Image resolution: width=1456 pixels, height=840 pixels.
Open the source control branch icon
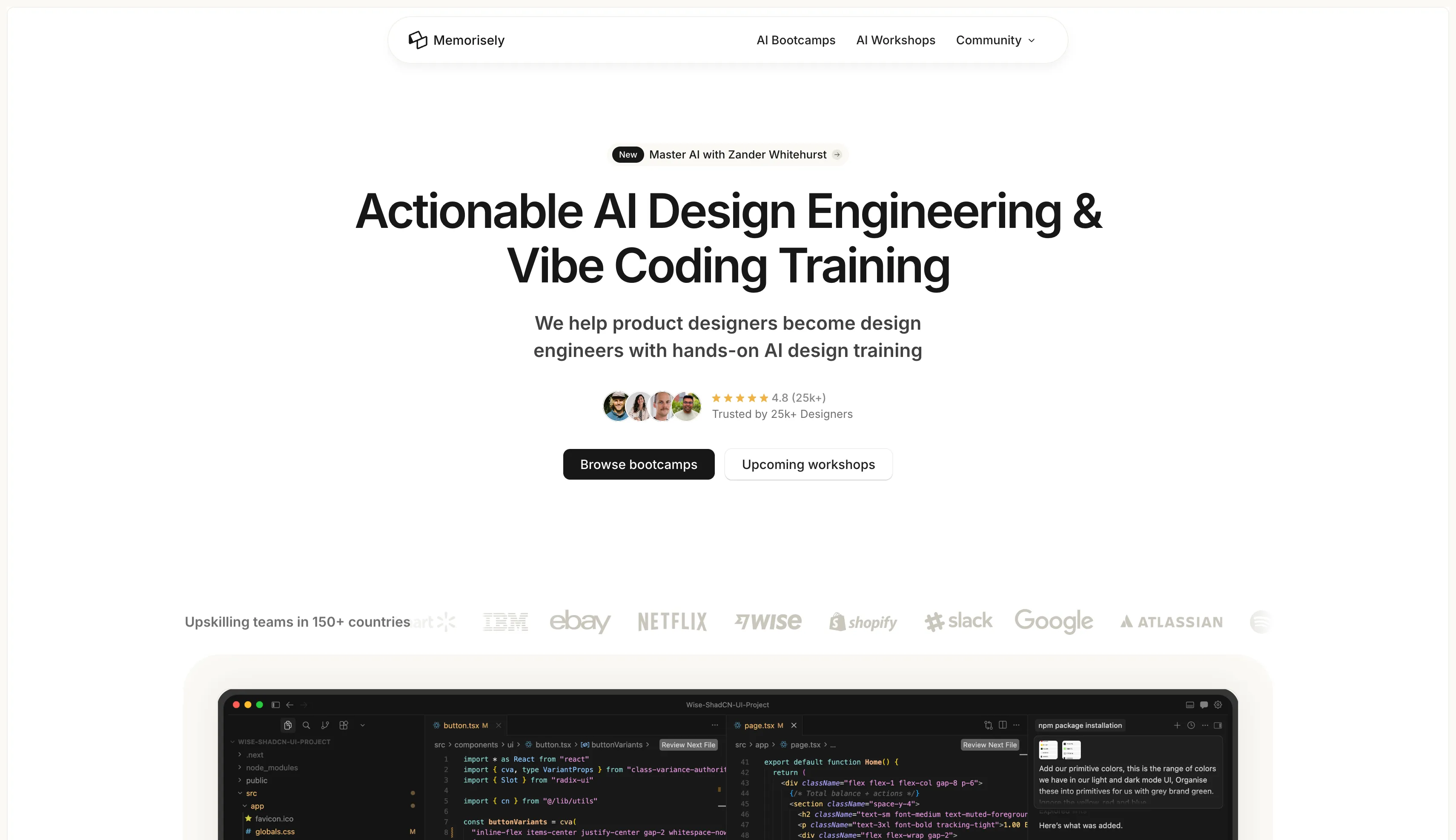[x=325, y=725]
